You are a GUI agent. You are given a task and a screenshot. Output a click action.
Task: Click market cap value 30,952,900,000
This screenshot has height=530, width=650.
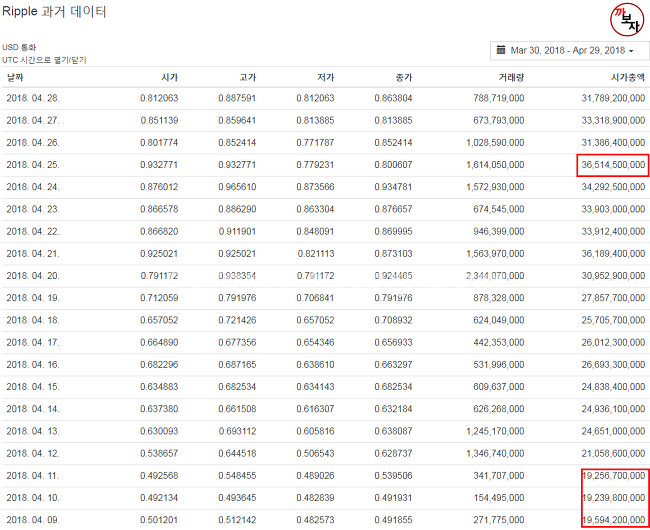click(x=613, y=276)
